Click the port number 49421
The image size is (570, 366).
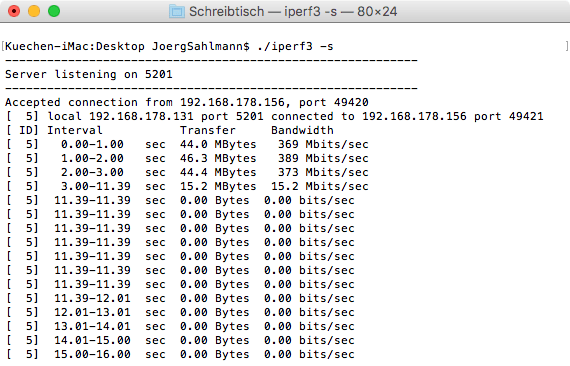526,116
